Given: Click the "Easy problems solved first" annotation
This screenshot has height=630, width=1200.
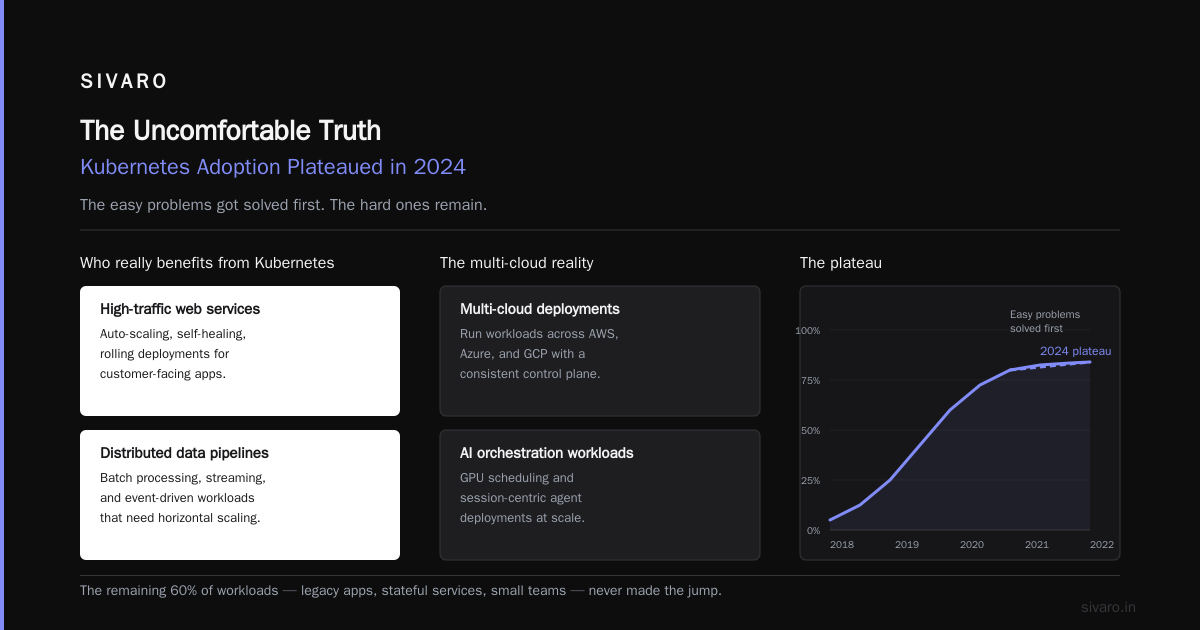Looking at the screenshot, I should click(x=1045, y=321).
